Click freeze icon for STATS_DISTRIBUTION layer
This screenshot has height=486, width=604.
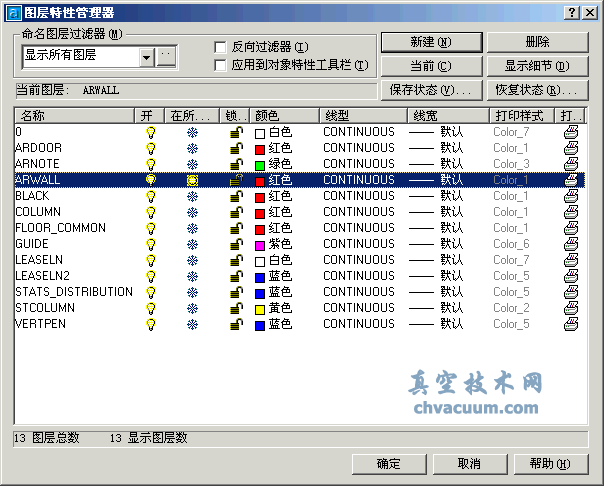[192, 292]
